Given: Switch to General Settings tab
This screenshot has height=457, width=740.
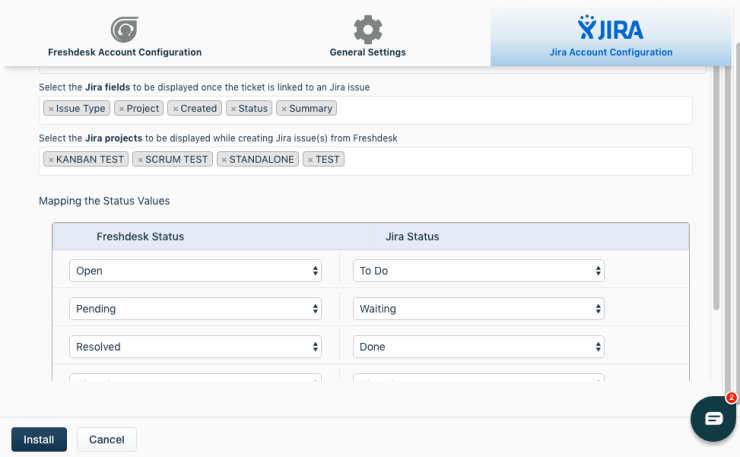Looking at the screenshot, I should point(368,52).
